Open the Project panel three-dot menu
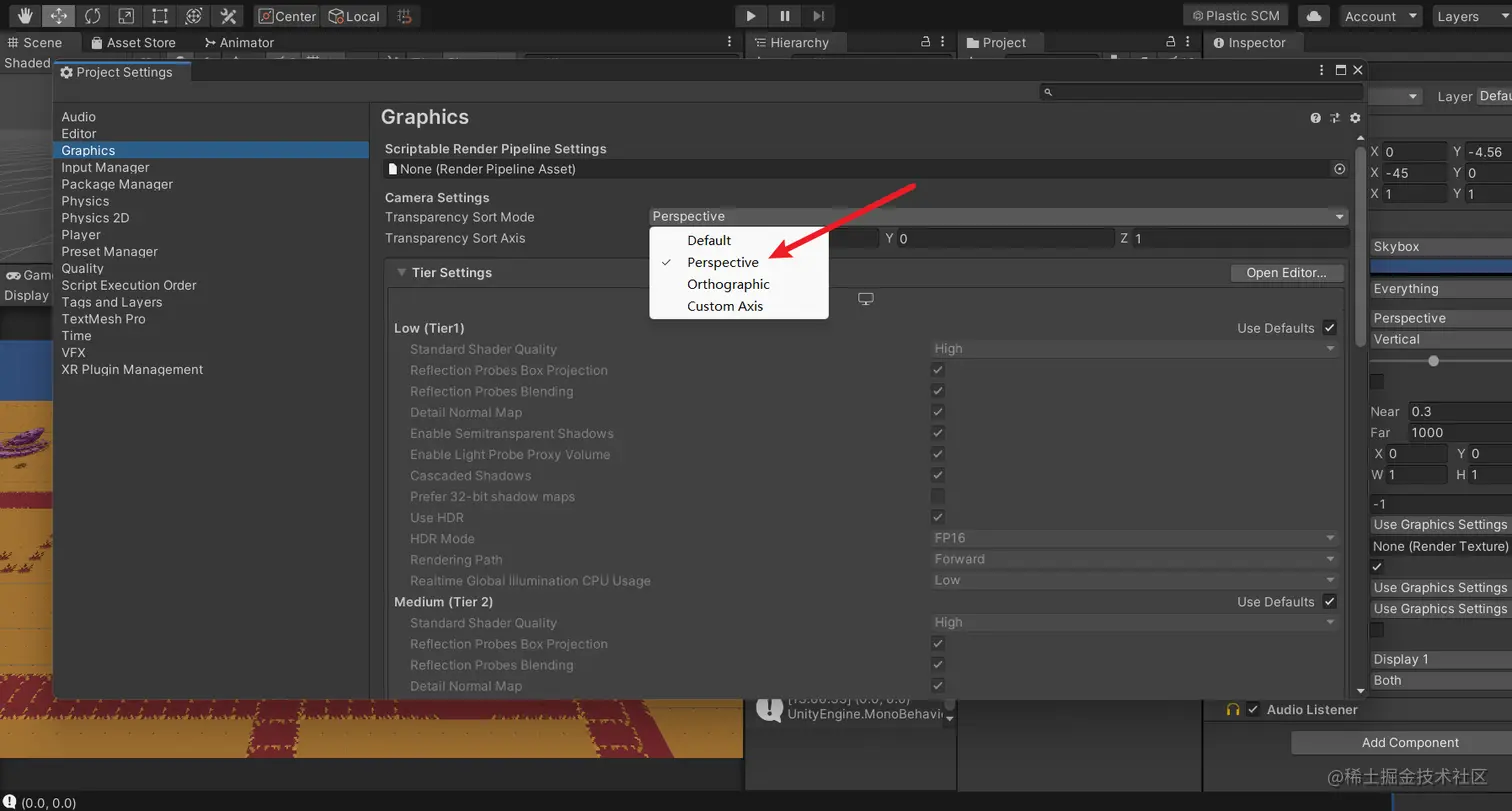 click(1190, 42)
